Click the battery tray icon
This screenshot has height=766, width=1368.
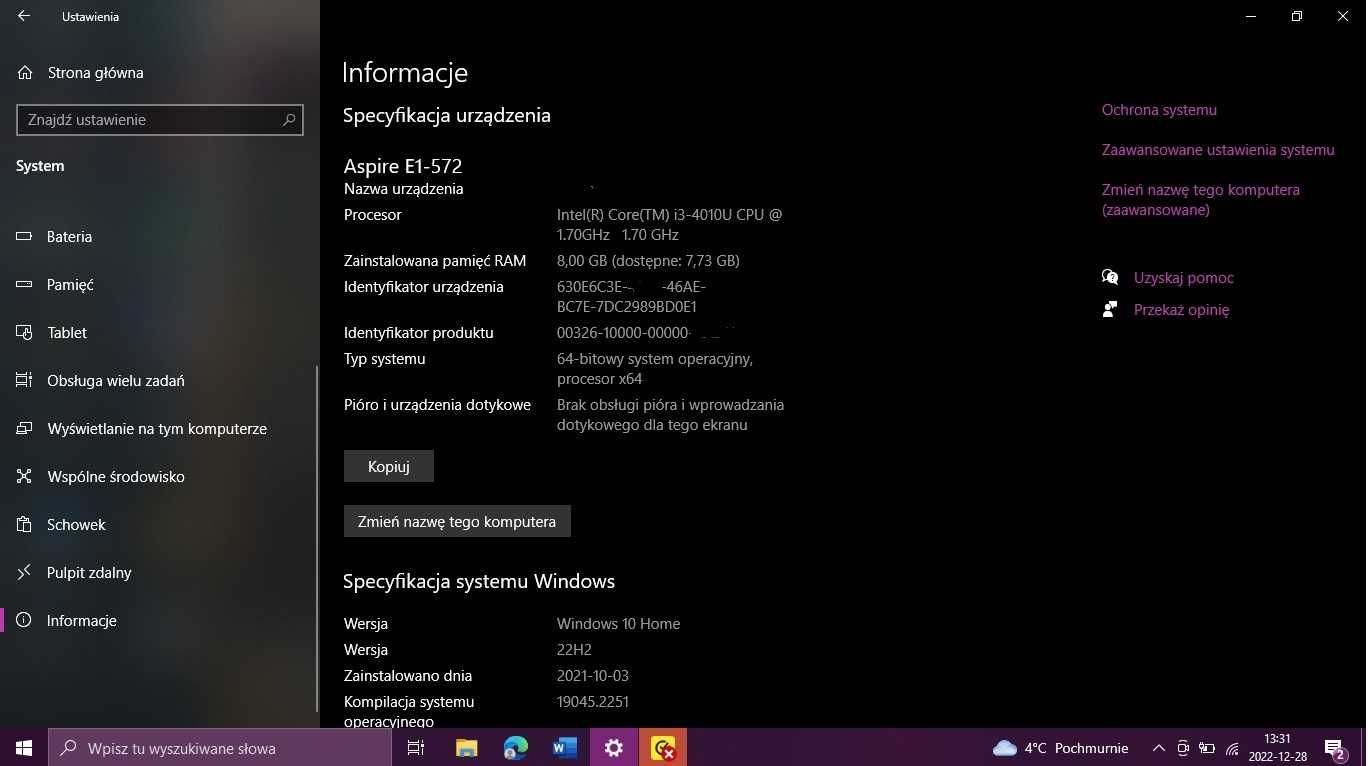click(x=1207, y=748)
